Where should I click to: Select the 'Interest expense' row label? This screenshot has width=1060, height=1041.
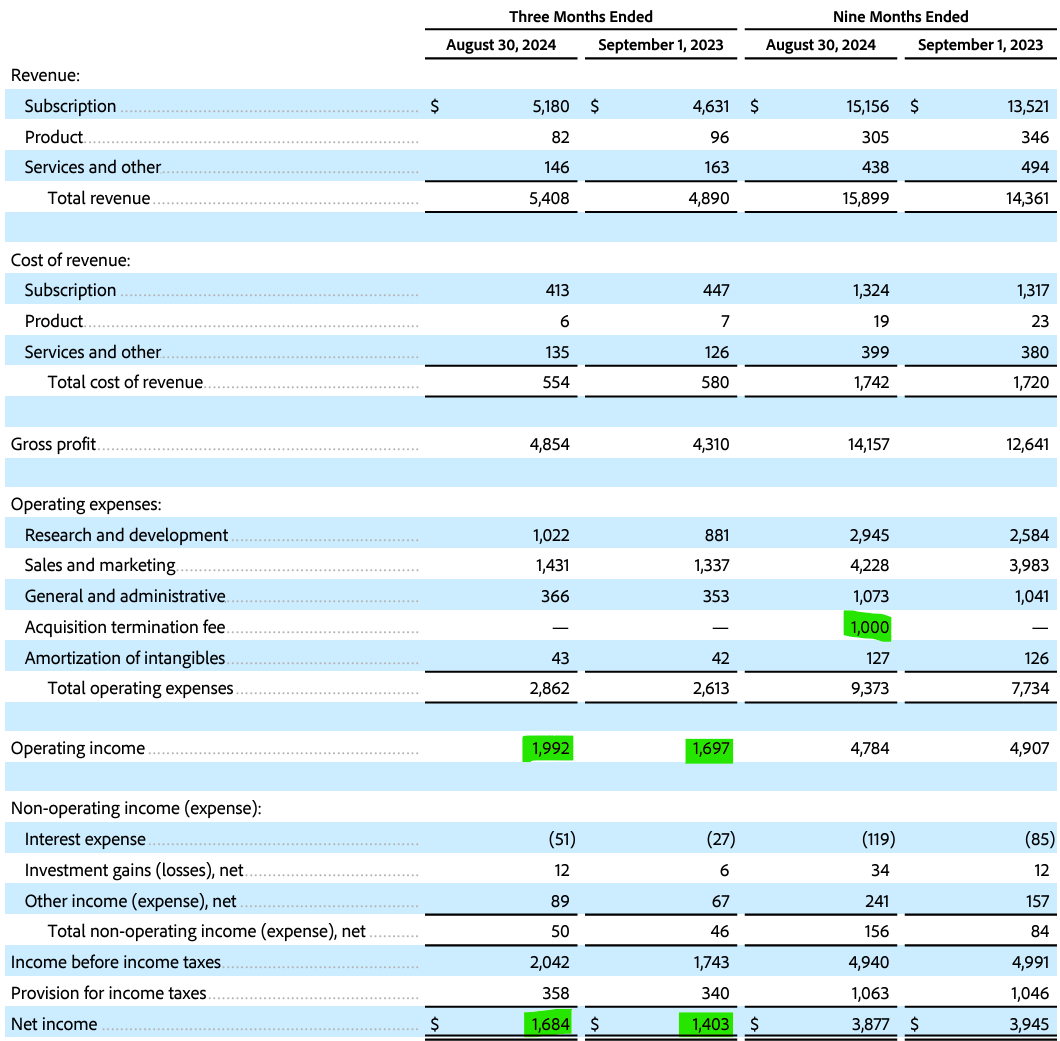tap(85, 840)
